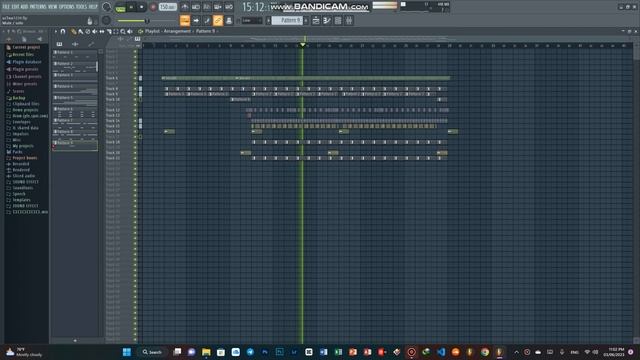
Task: Show audio clips using waveform picker icon
Action: tap(75, 44)
